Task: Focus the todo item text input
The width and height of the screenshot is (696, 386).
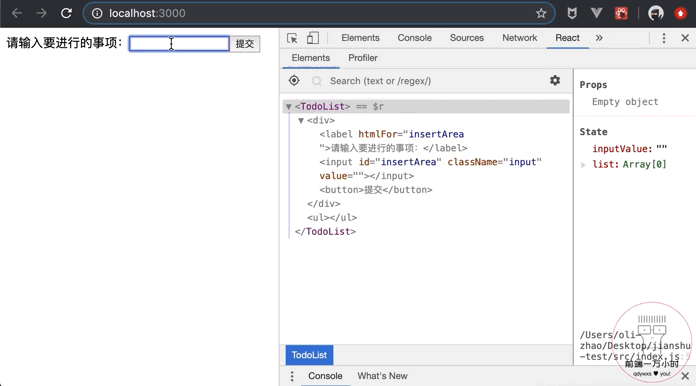Action: (x=179, y=43)
